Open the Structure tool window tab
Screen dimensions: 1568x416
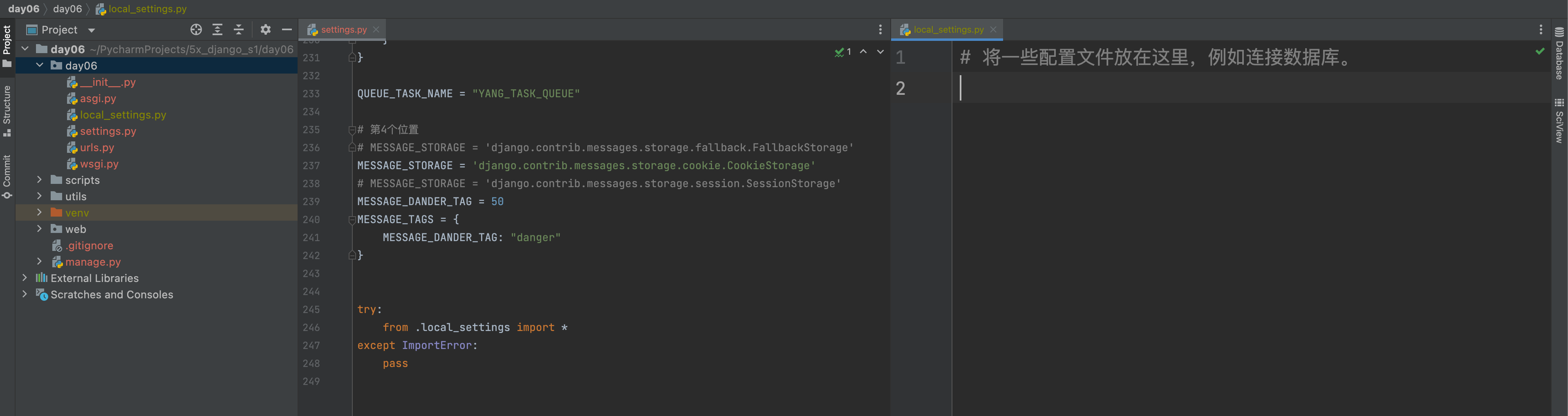tap(7, 111)
